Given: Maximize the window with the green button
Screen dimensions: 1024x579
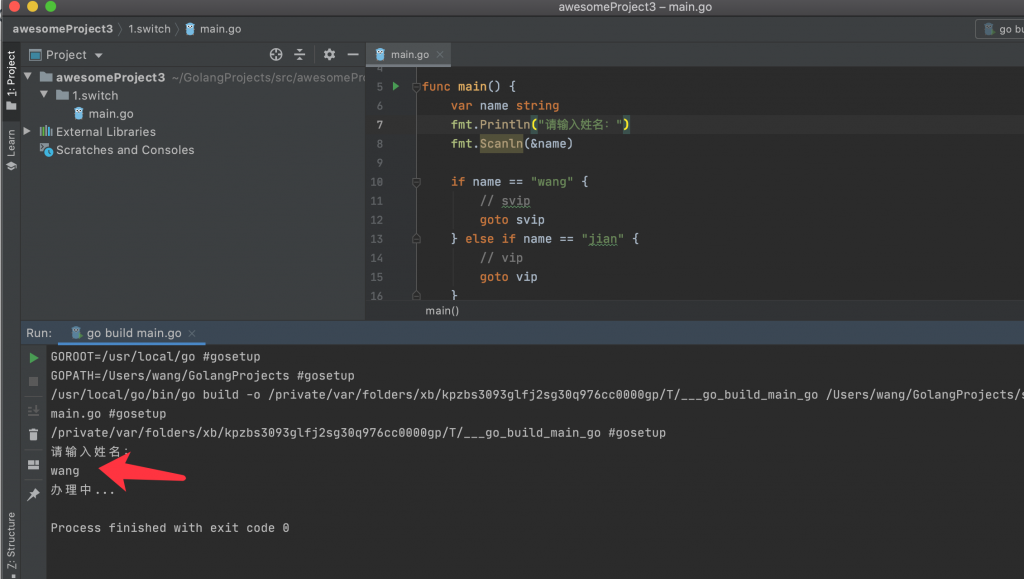Looking at the screenshot, I should pyautogui.click(x=51, y=7).
